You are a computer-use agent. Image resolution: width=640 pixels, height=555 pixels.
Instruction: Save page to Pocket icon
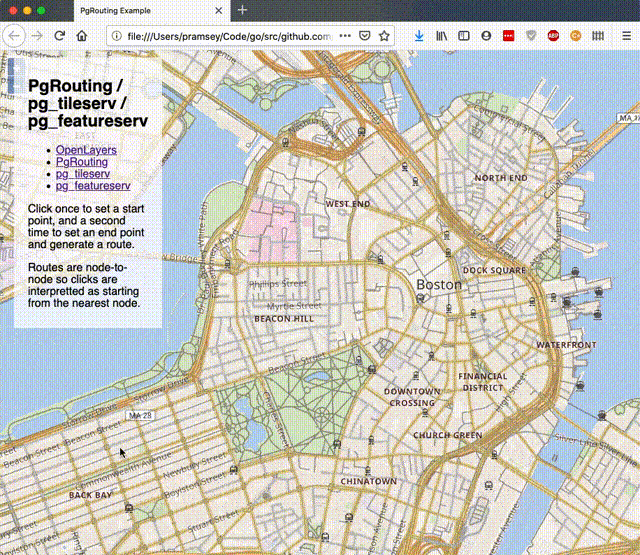[x=365, y=35]
